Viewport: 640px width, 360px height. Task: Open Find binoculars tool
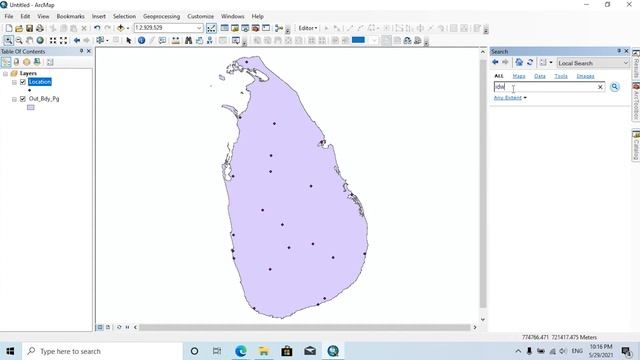pos(189,40)
